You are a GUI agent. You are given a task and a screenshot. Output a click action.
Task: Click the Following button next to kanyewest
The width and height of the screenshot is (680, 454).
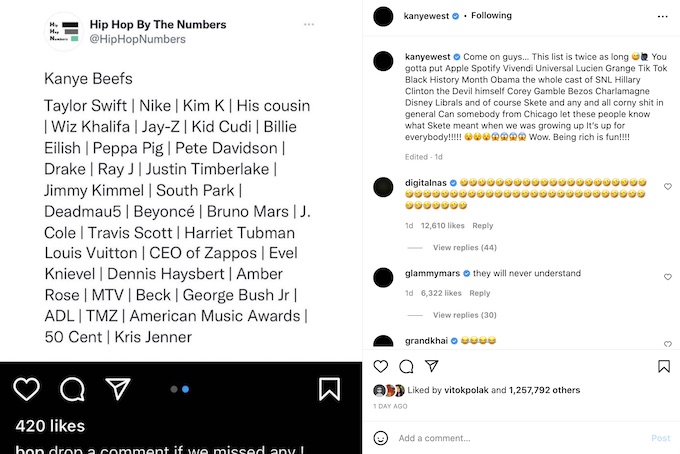click(x=491, y=16)
